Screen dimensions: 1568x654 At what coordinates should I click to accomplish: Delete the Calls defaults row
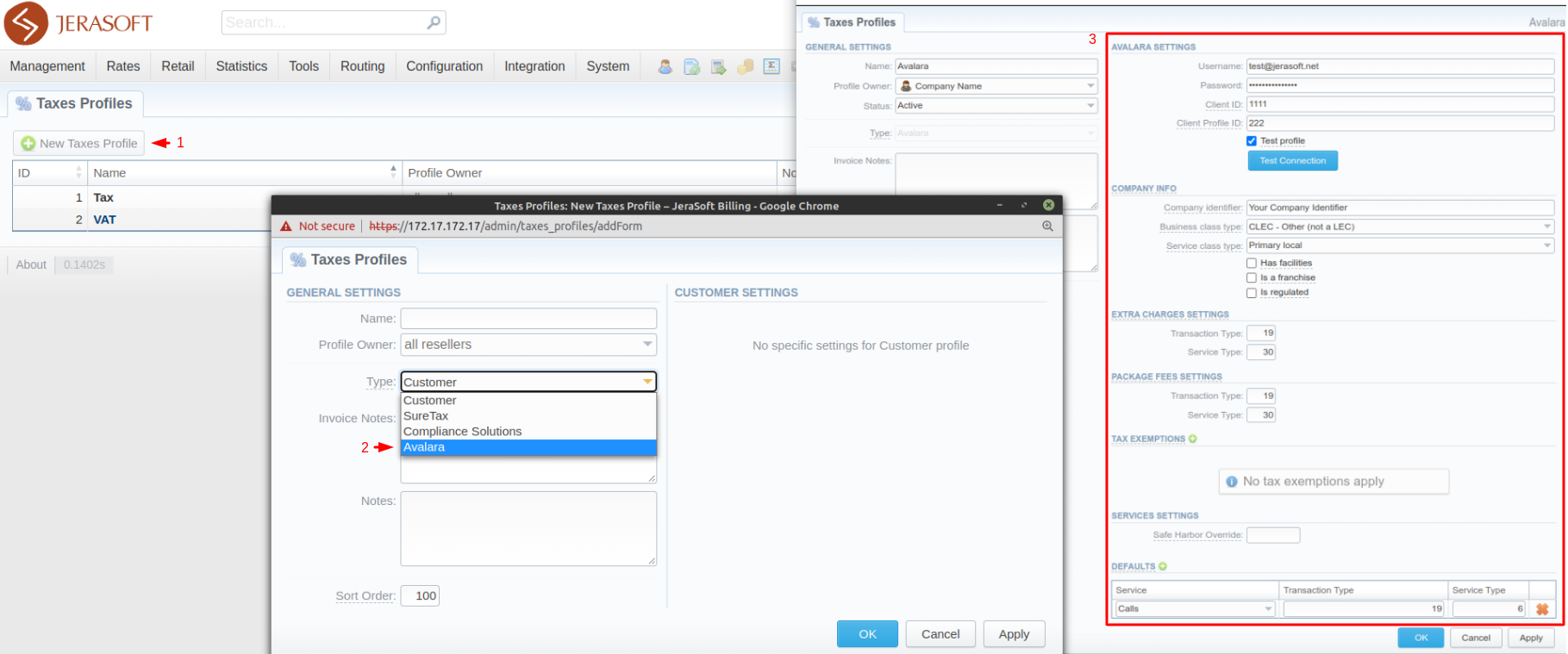coord(1542,608)
